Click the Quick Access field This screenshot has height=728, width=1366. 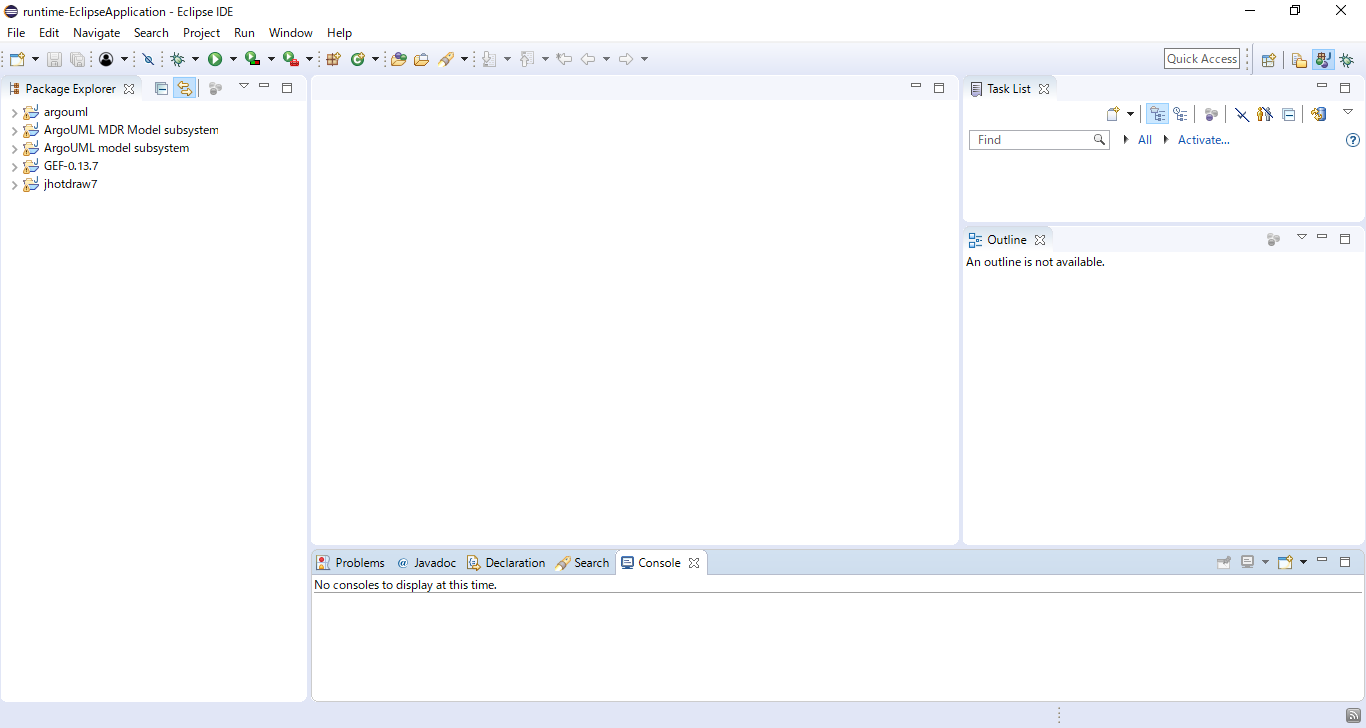click(x=1202, y=59)
